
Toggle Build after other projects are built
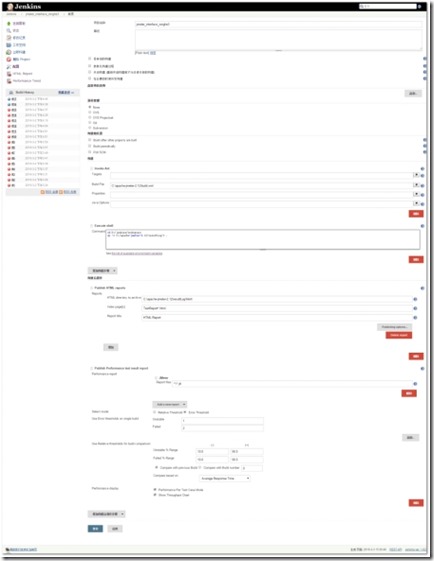90,140
